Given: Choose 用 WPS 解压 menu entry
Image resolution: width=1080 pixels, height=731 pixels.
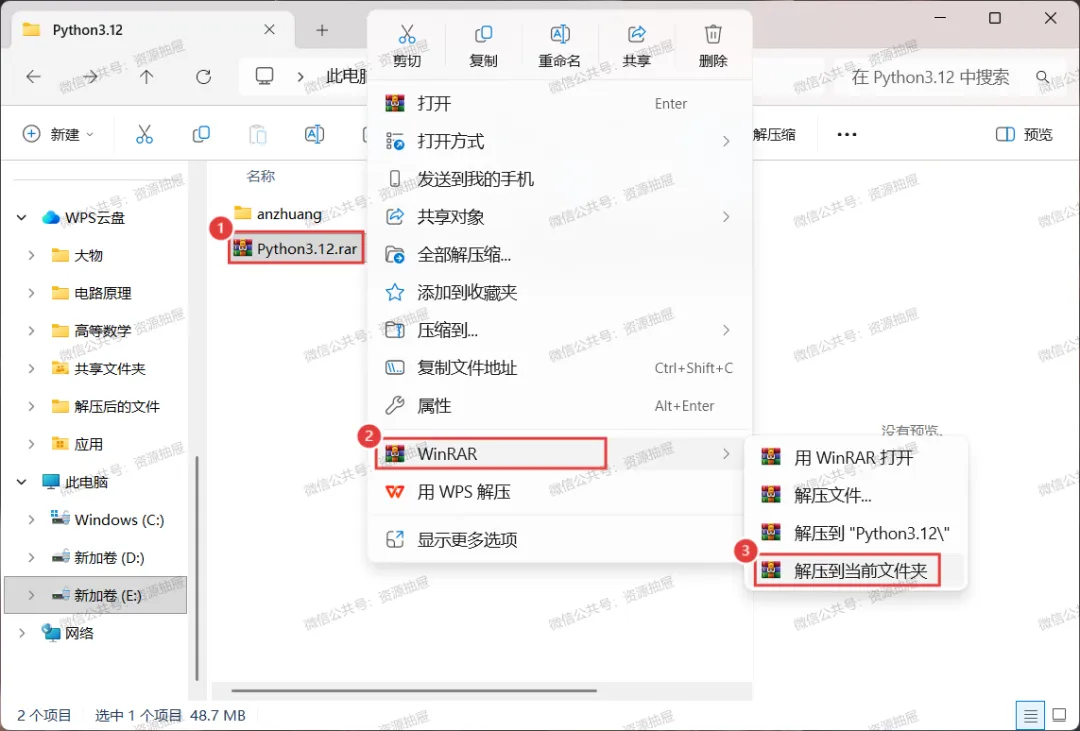Looking at the screenshot, I should coord(560,492).
